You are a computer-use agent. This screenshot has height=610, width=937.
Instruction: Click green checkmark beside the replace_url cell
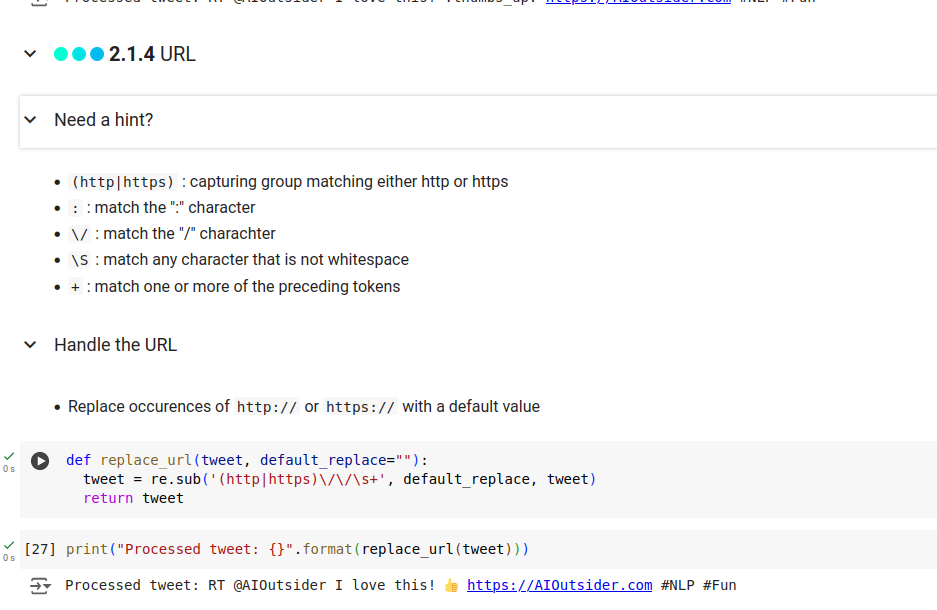click(9, 457)
